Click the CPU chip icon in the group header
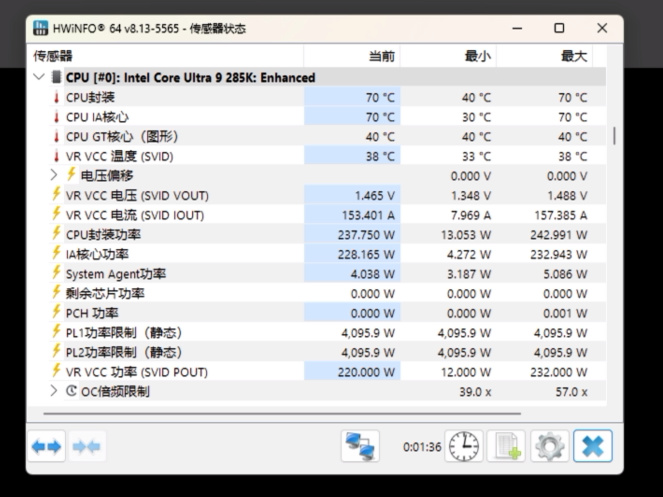Viewport: 663px width, 497px height. (56, 77)
